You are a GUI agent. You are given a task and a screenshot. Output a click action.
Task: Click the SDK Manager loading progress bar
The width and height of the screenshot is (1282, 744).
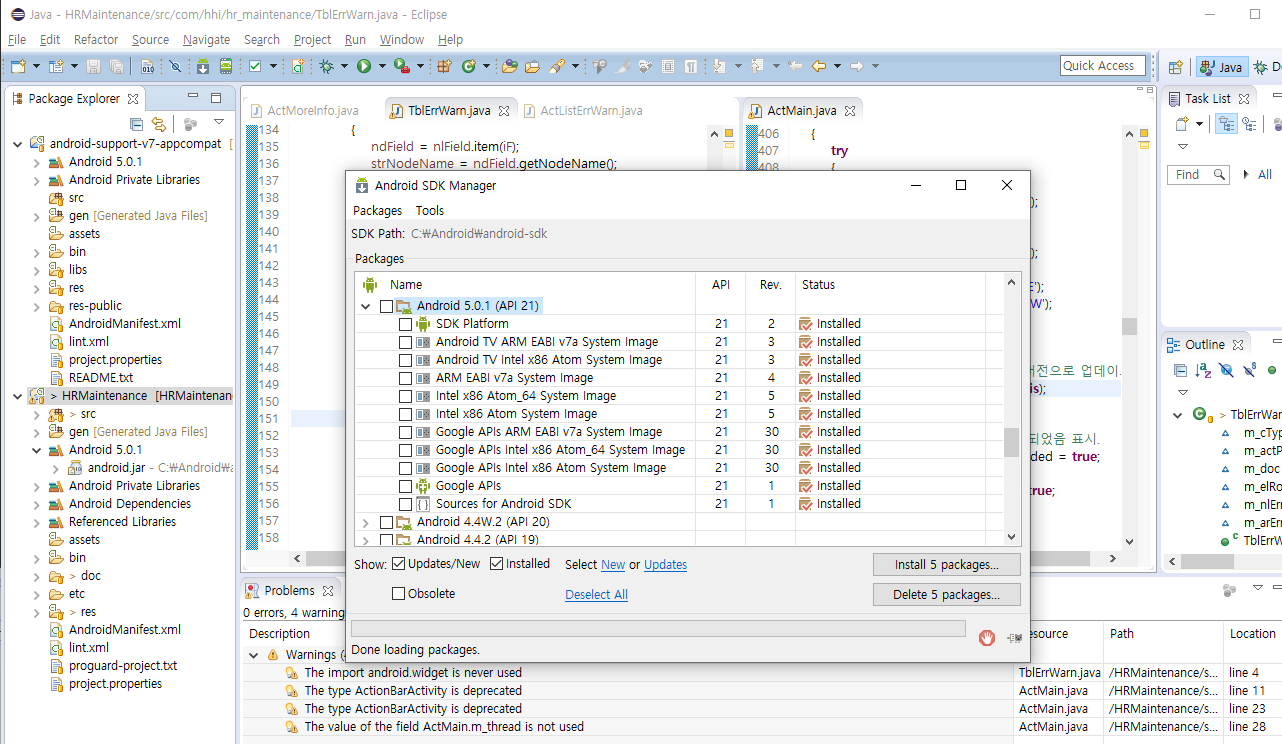click(x=658, y=629)
